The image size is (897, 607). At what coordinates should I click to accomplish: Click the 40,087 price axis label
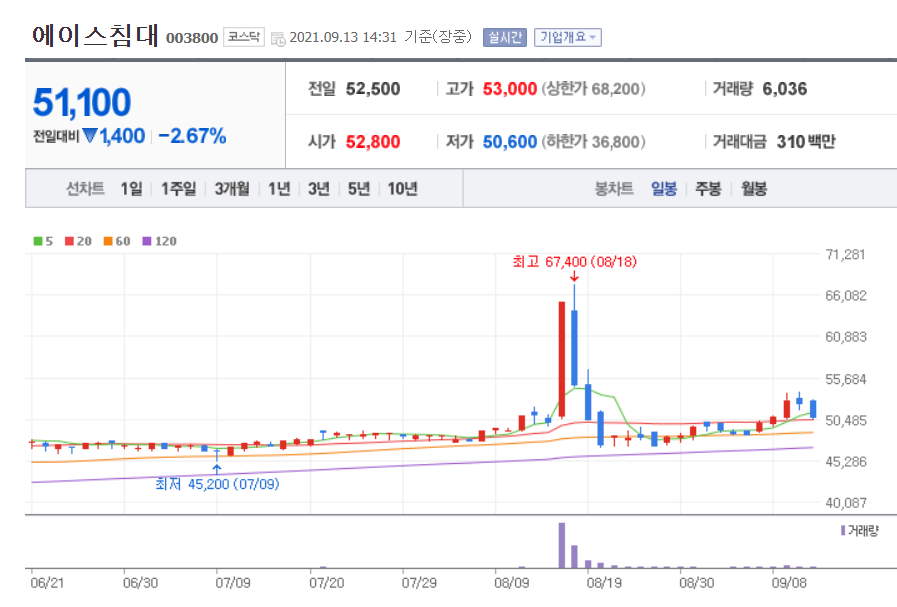click(846, 503)
